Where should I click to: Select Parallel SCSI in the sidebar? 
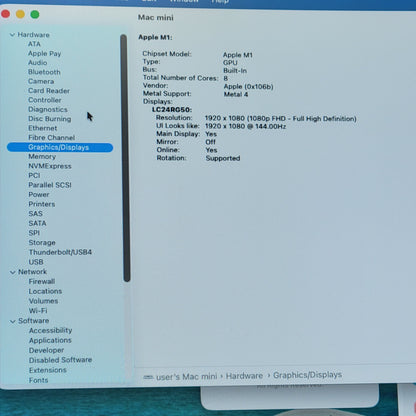pyautogui.click(x=50, y=185)
